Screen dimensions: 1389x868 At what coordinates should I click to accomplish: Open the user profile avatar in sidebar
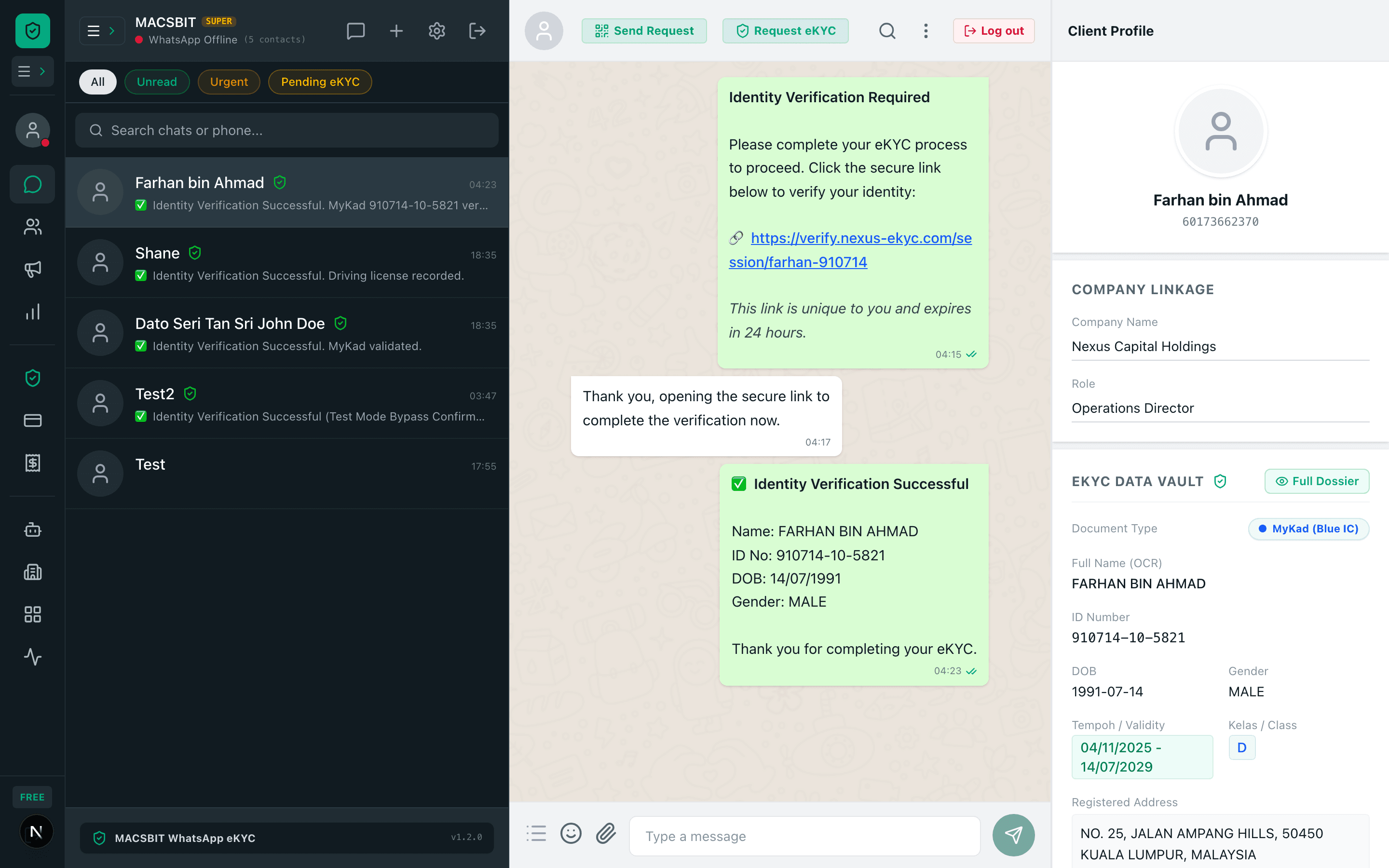[x=33, y=130]
